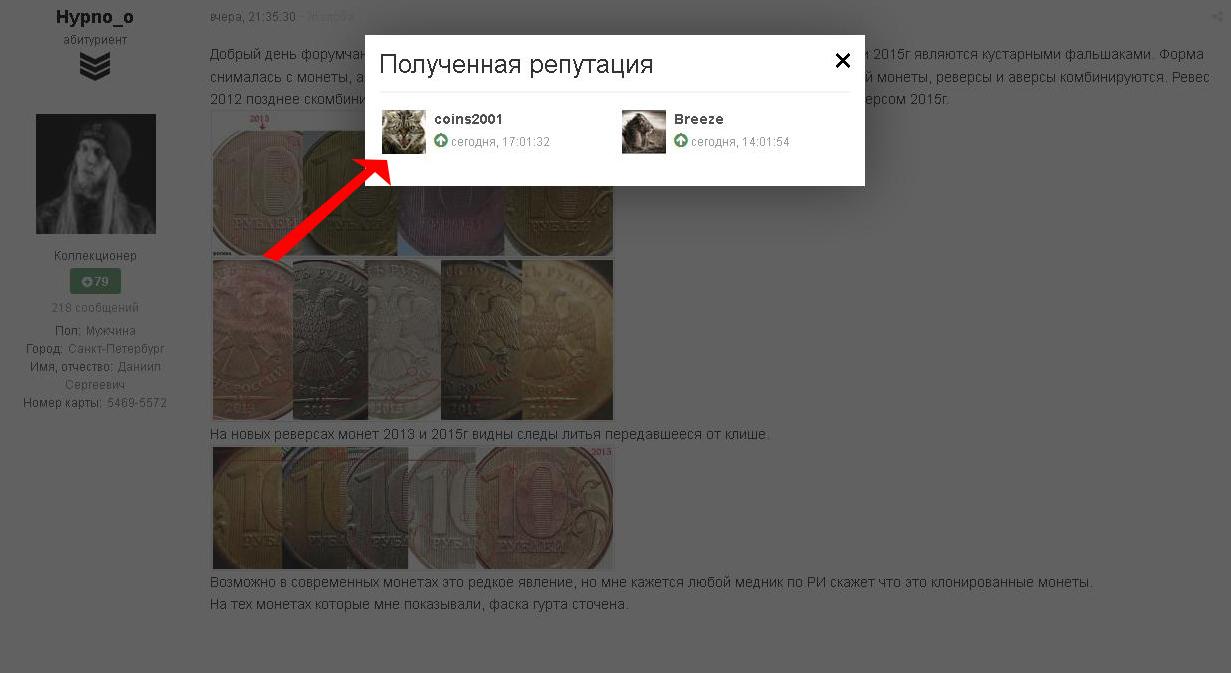Screen dimensions: 1231x673
Task: Click the green reputation badge 79
Action: [x=95, y=282]
